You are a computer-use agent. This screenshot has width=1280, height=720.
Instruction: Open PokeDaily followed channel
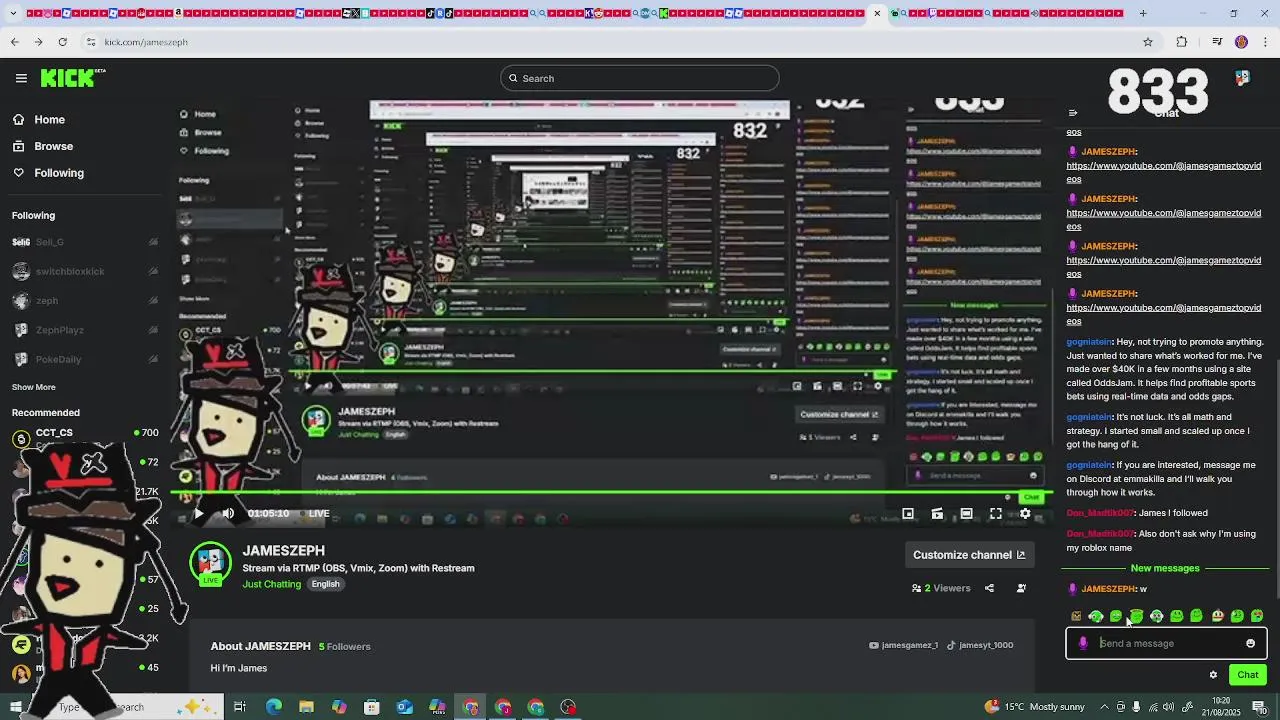85,359
